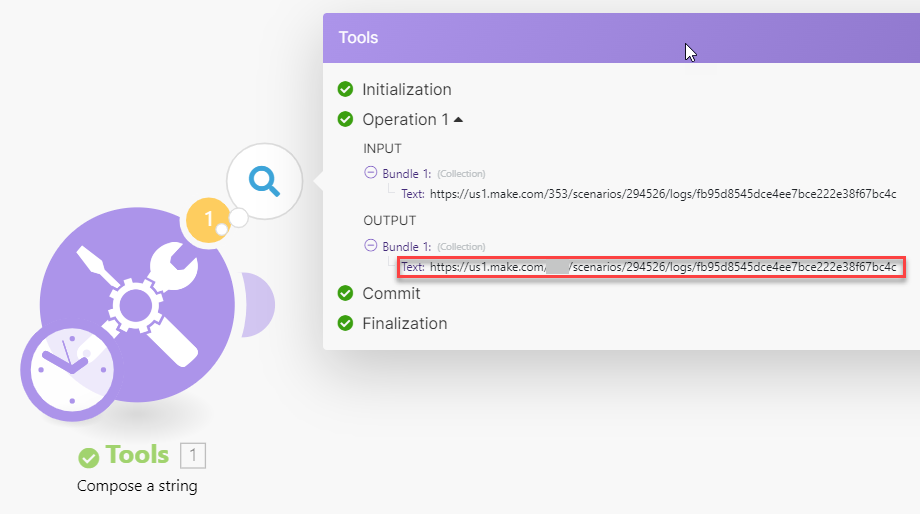Collapse Bundle 1 under OUTPUT
Viewport: 920px width, 514px height.
370,246
